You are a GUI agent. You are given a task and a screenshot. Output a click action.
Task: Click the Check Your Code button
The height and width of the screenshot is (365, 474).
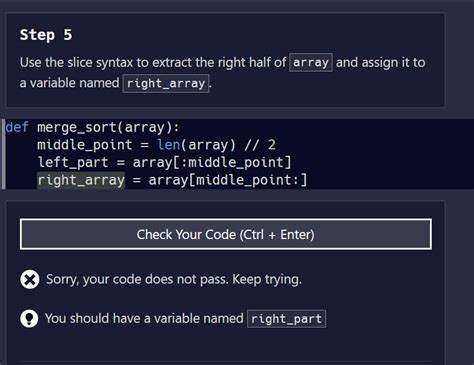click(x=226, y=234)
